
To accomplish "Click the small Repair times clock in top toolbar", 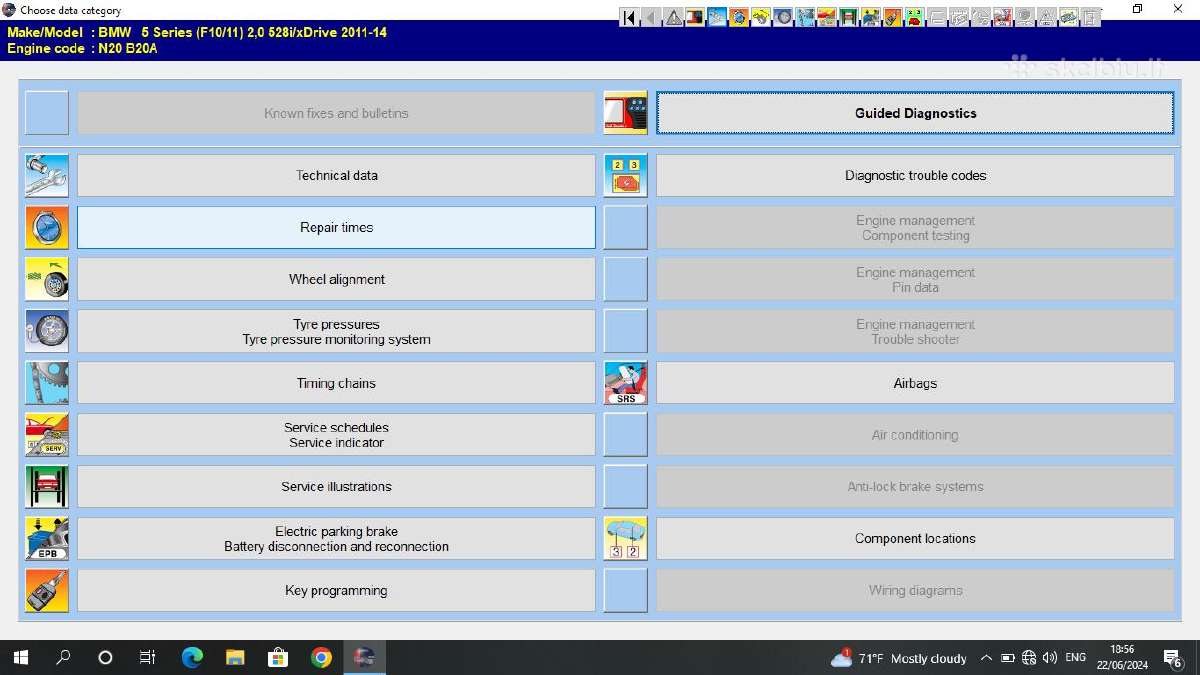I will pyautogui.click(x=738, y=17).
